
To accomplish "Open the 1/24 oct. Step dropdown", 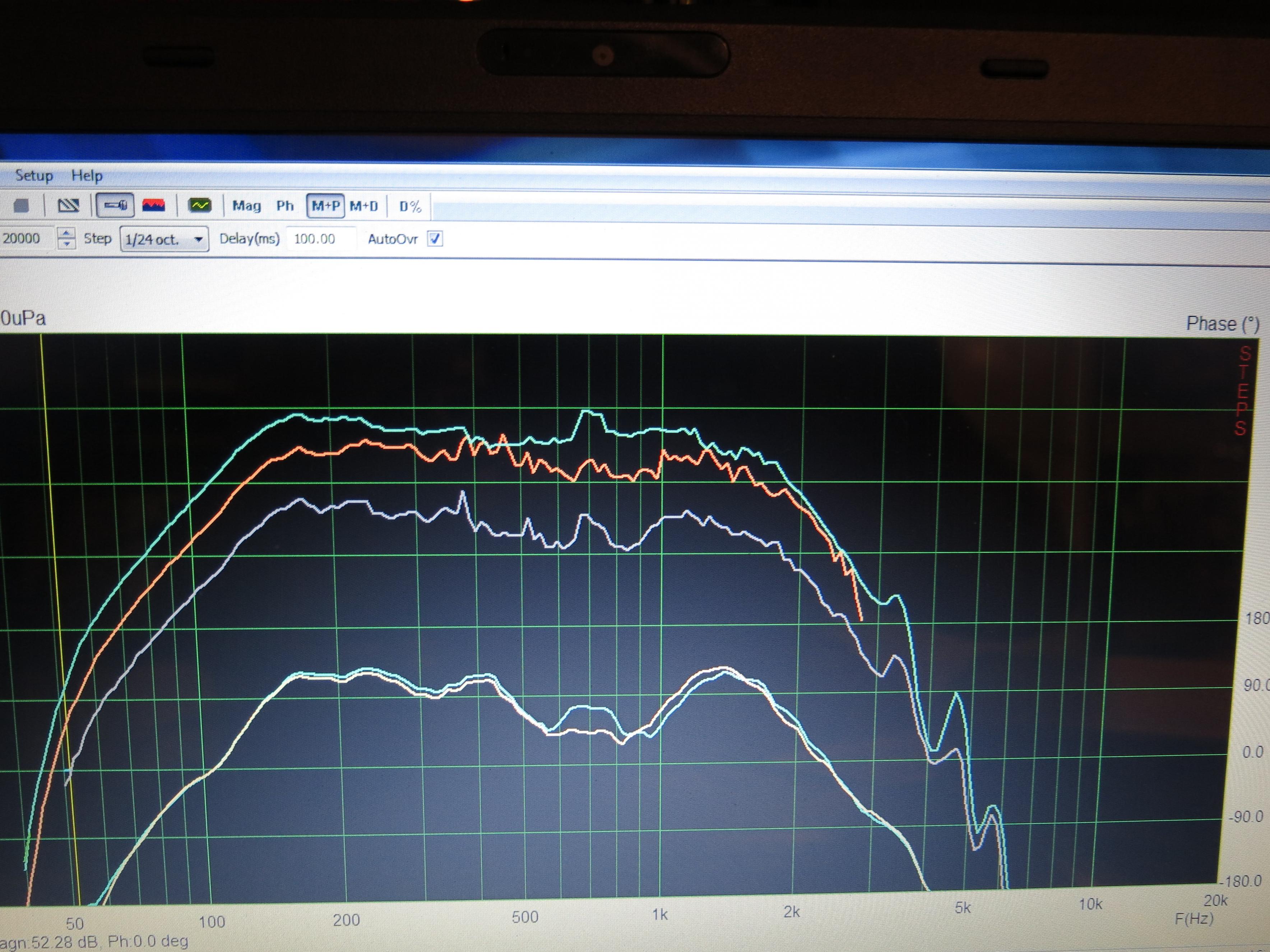I will click(x=164, y=239).
